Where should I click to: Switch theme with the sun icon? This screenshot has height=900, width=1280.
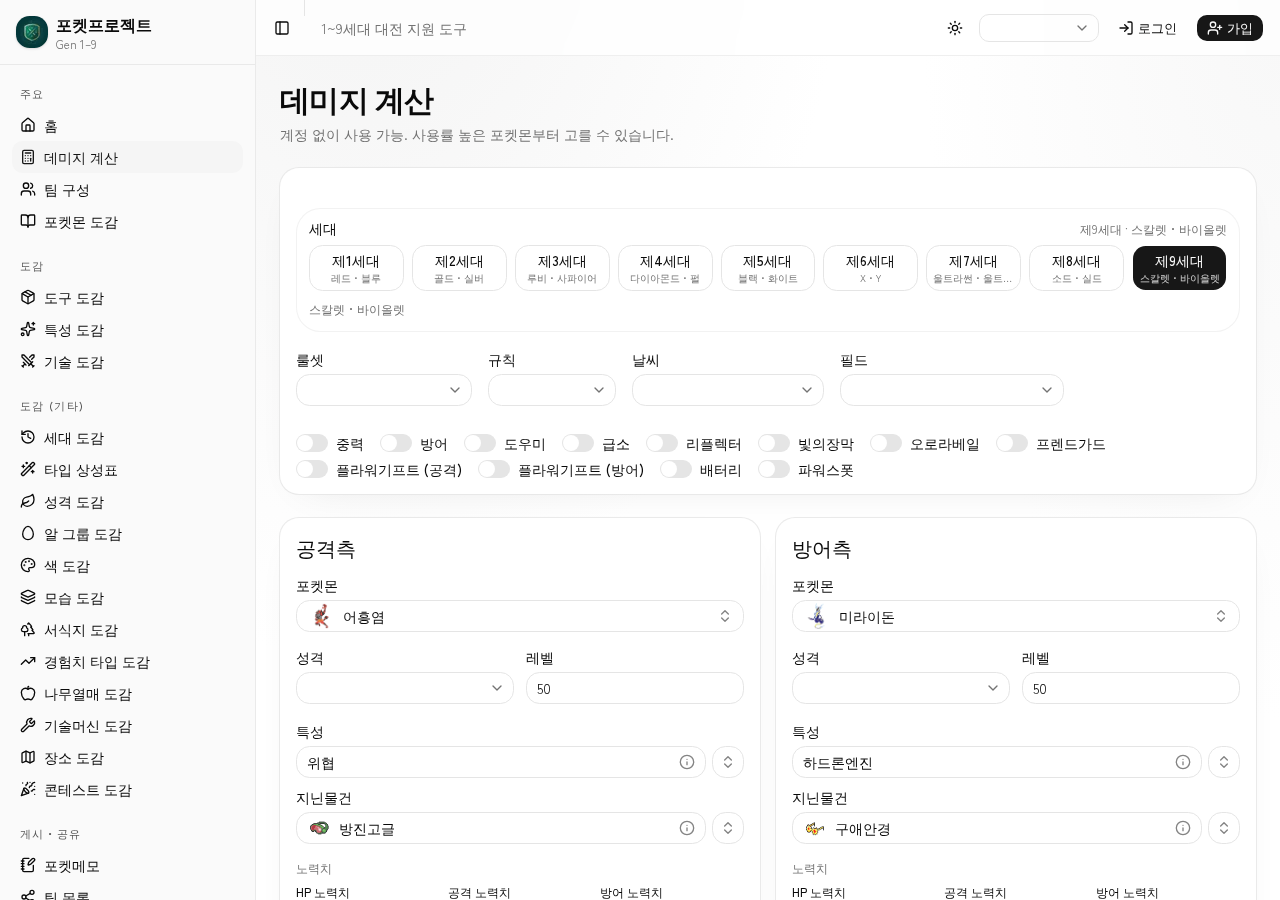click(x=955, y=28)
